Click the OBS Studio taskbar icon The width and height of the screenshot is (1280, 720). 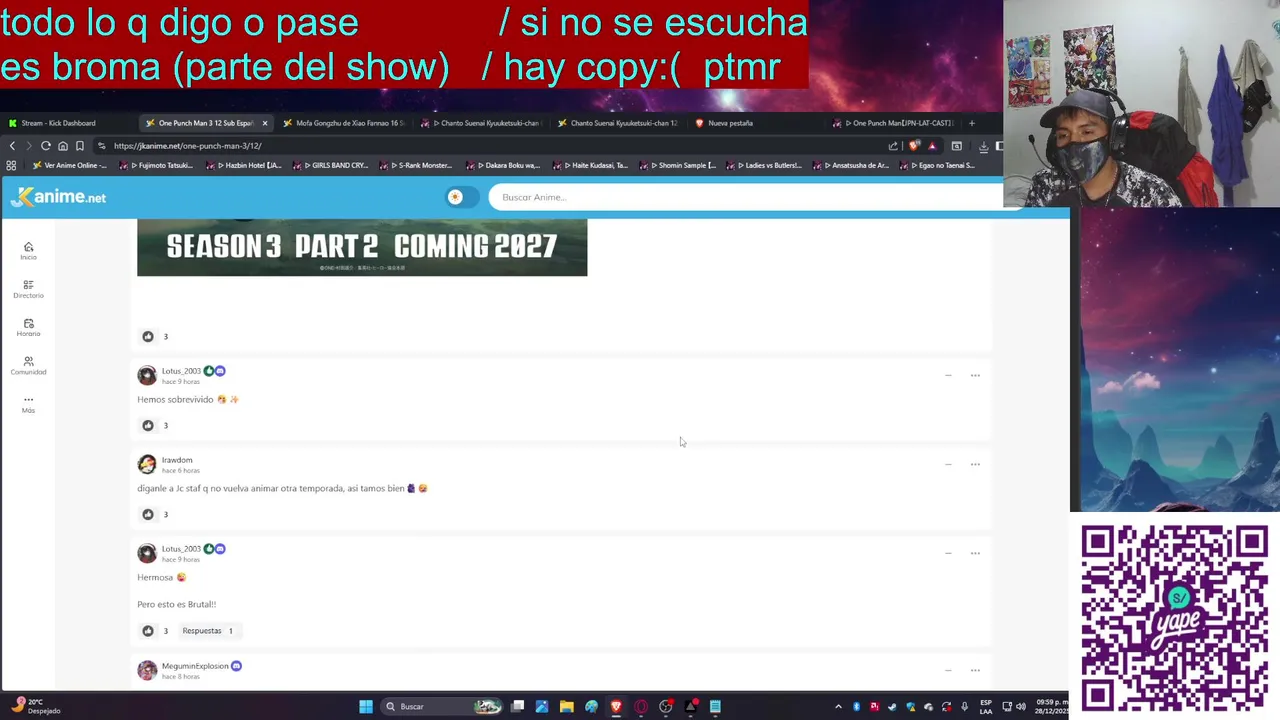pyautogui.click(x=666, y=707)
